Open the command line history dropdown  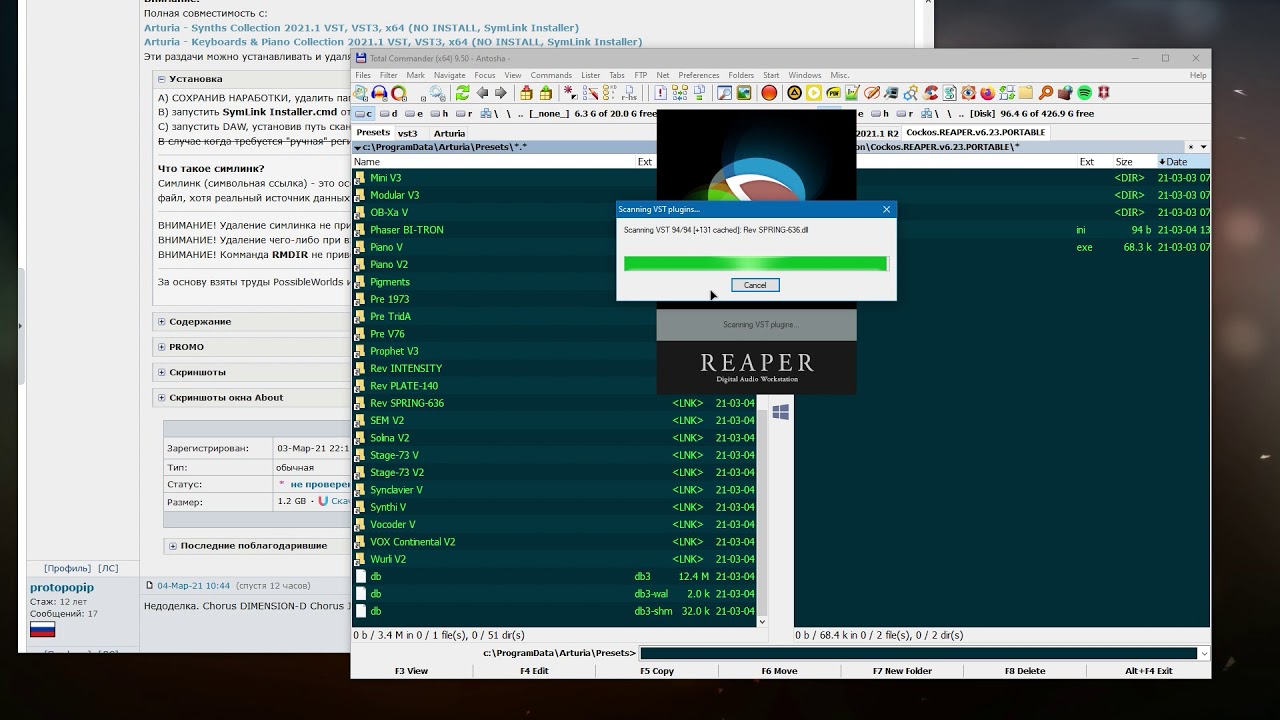click(1203, 653)
